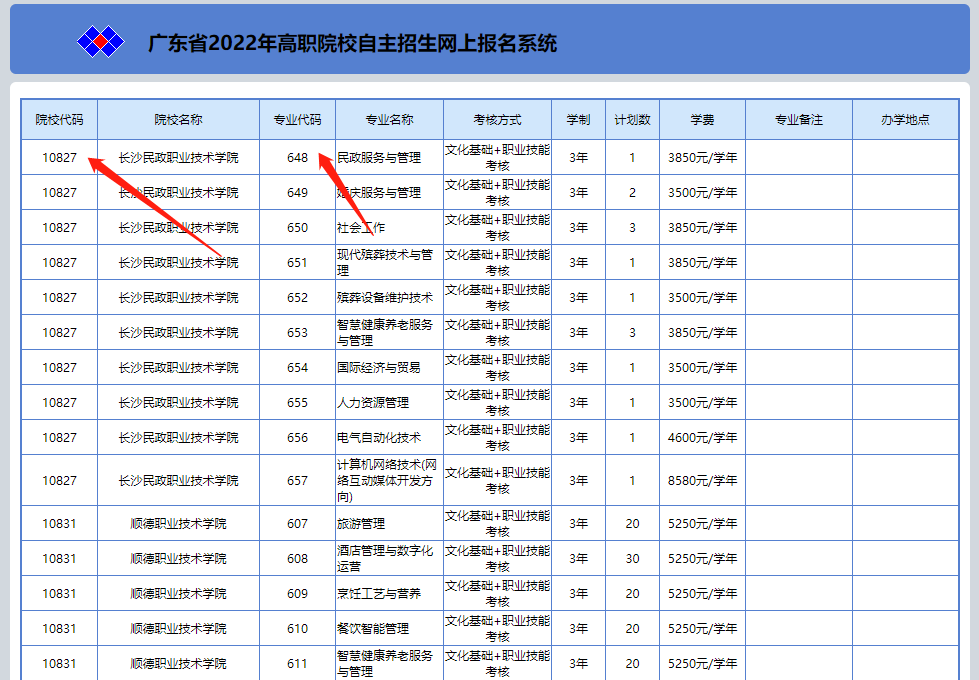Click the 旅游管理 major name
Image resolution: width=979 pixels, height=680 pixels.
pos(361,523)
